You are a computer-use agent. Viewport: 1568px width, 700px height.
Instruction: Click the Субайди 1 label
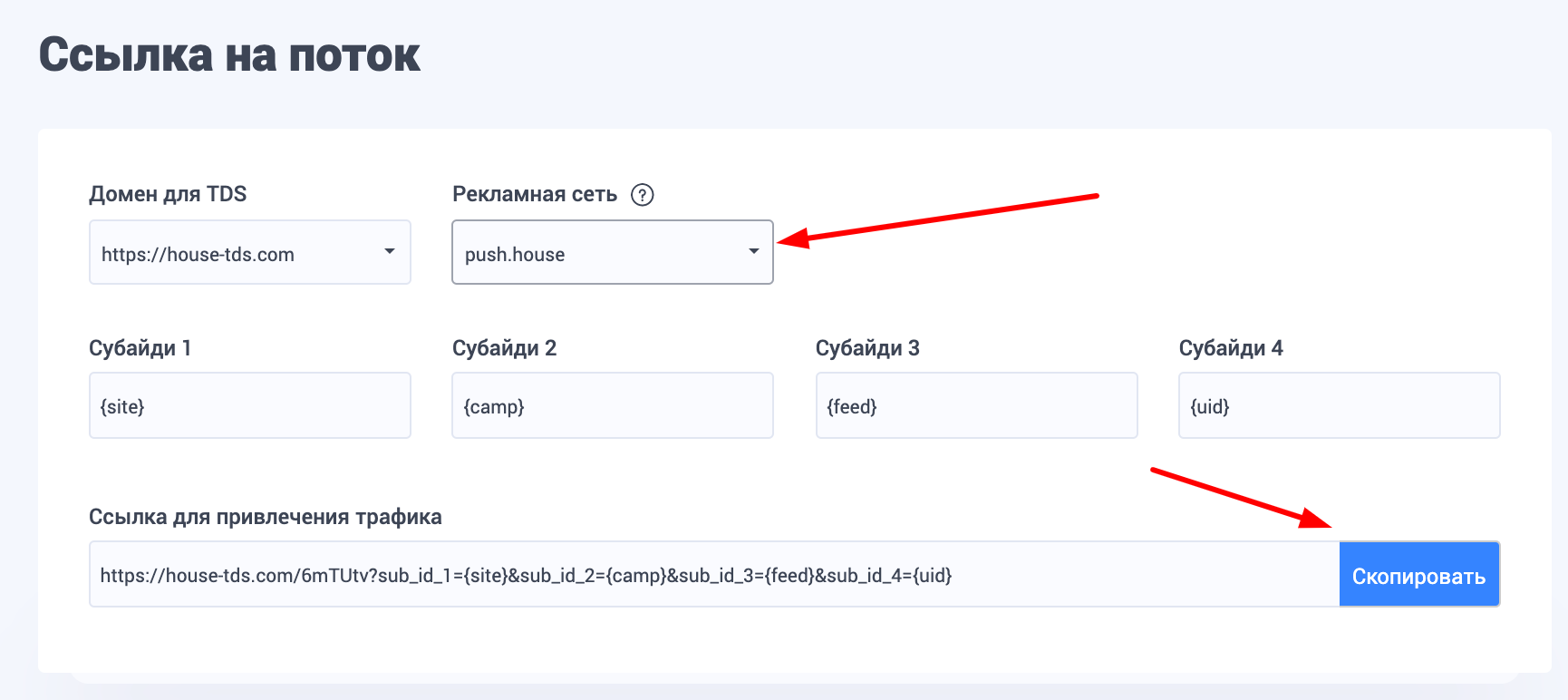click(x=140, y=348)
